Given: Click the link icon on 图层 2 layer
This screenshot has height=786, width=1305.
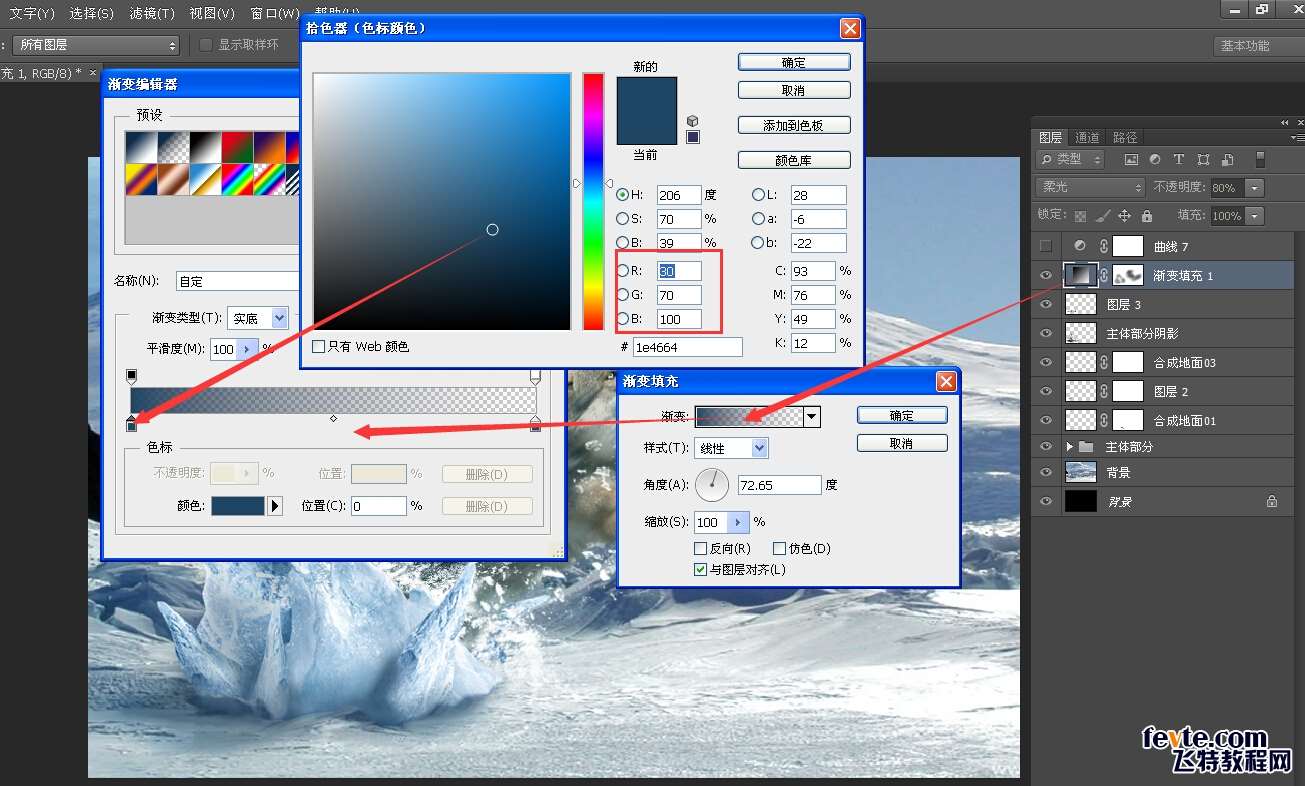Looking at the screenshot, I should click(1104, 391).
